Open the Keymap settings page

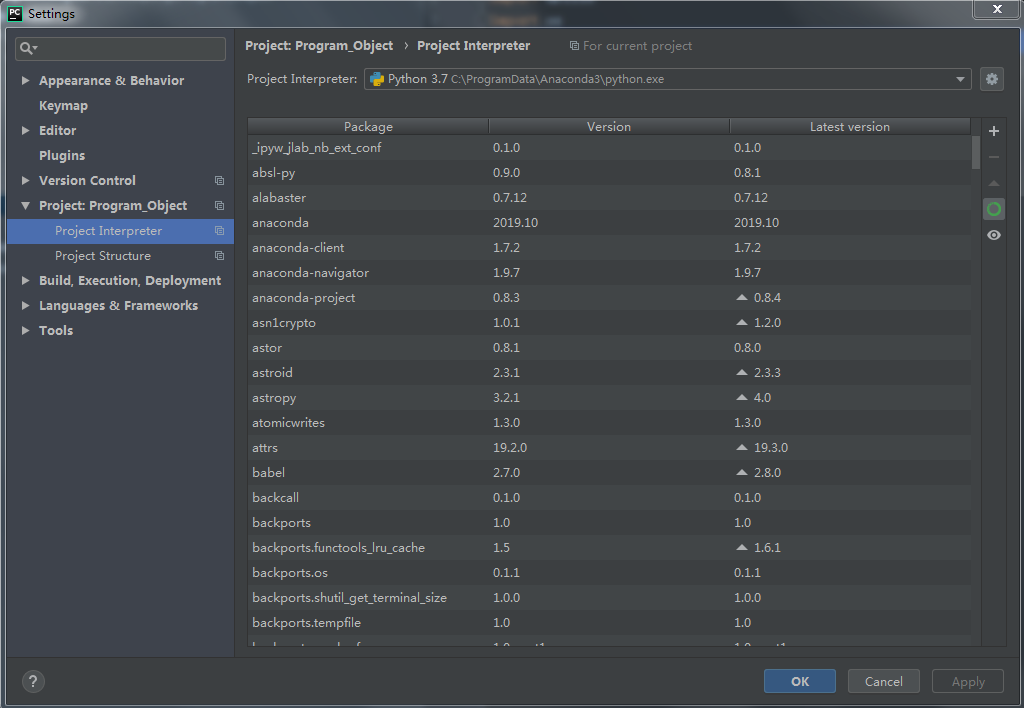pyautogui.click(x=63, y=106)
